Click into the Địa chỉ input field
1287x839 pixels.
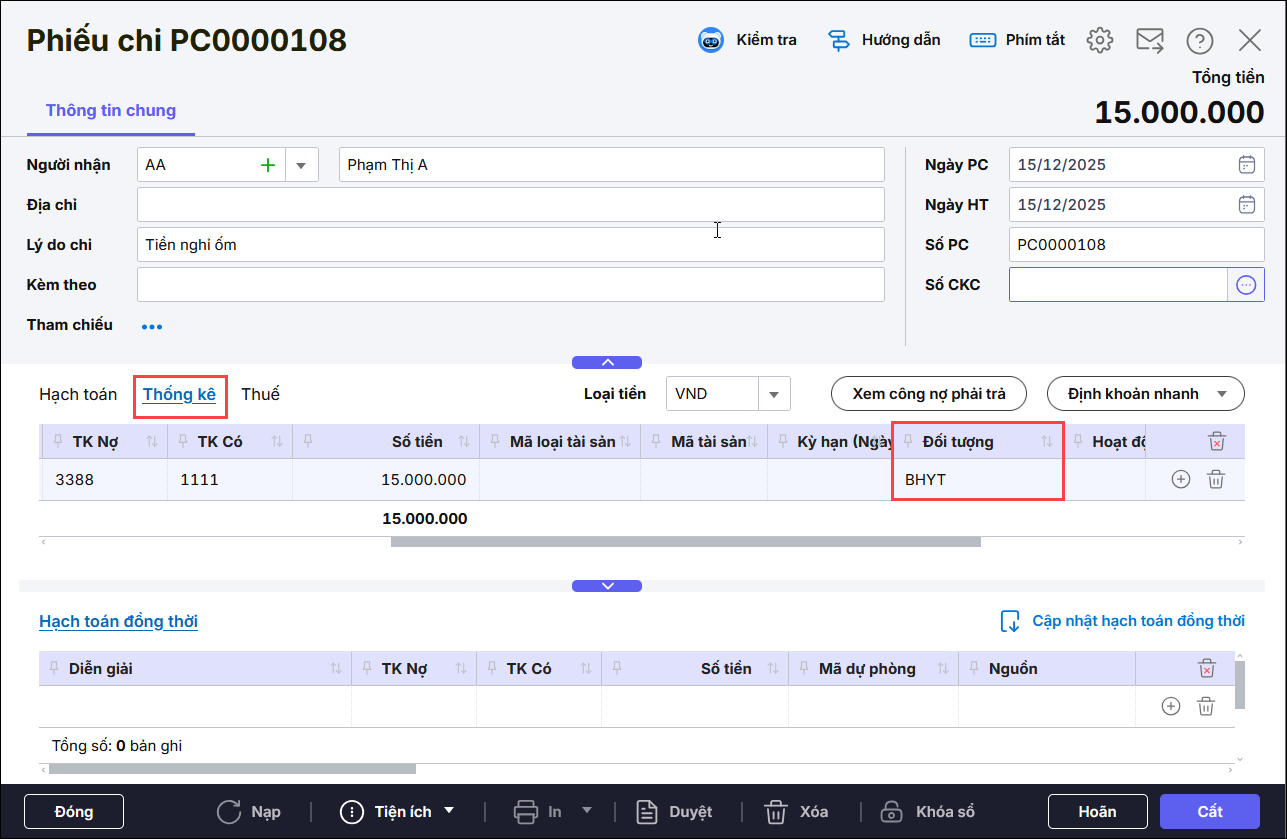(510, 205)
